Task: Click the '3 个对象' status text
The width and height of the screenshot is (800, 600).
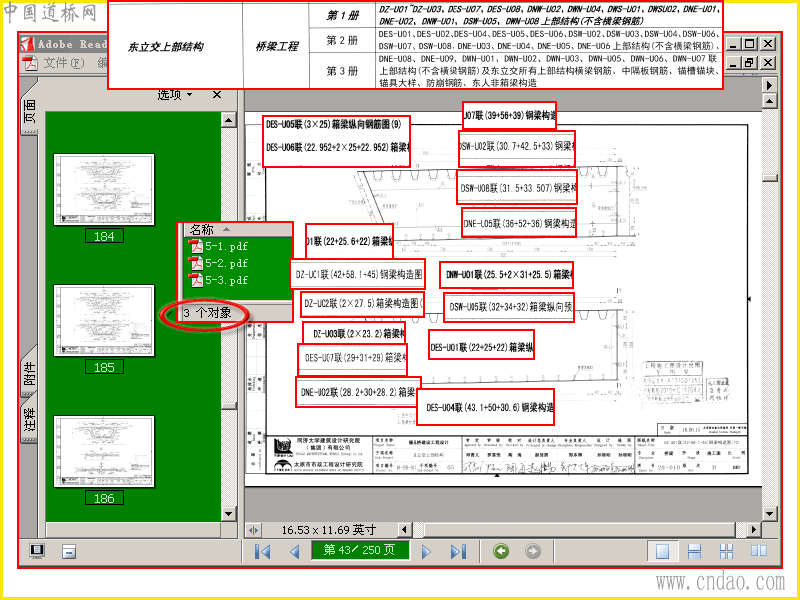Action: pos(207,313)
